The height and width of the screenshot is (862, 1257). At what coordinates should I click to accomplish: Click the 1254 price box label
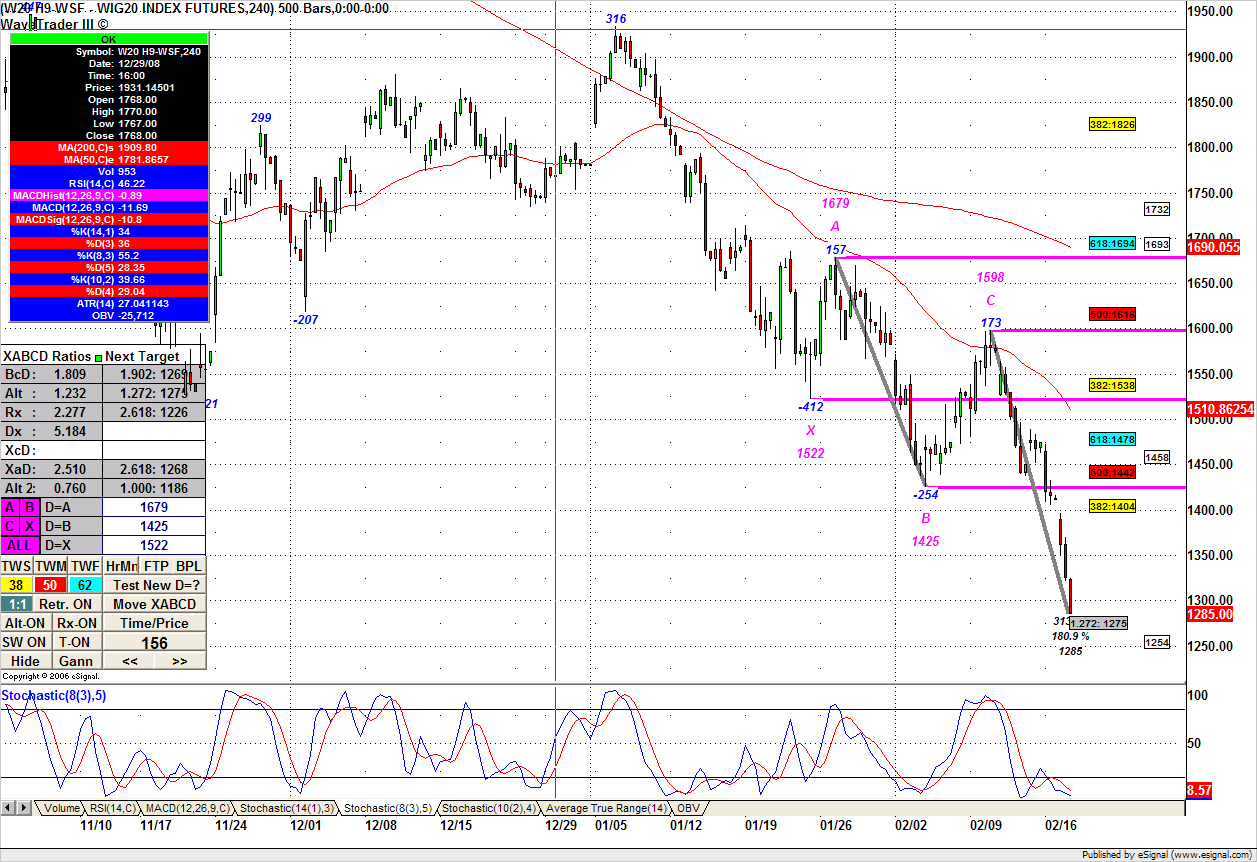tap(1157, 642)
